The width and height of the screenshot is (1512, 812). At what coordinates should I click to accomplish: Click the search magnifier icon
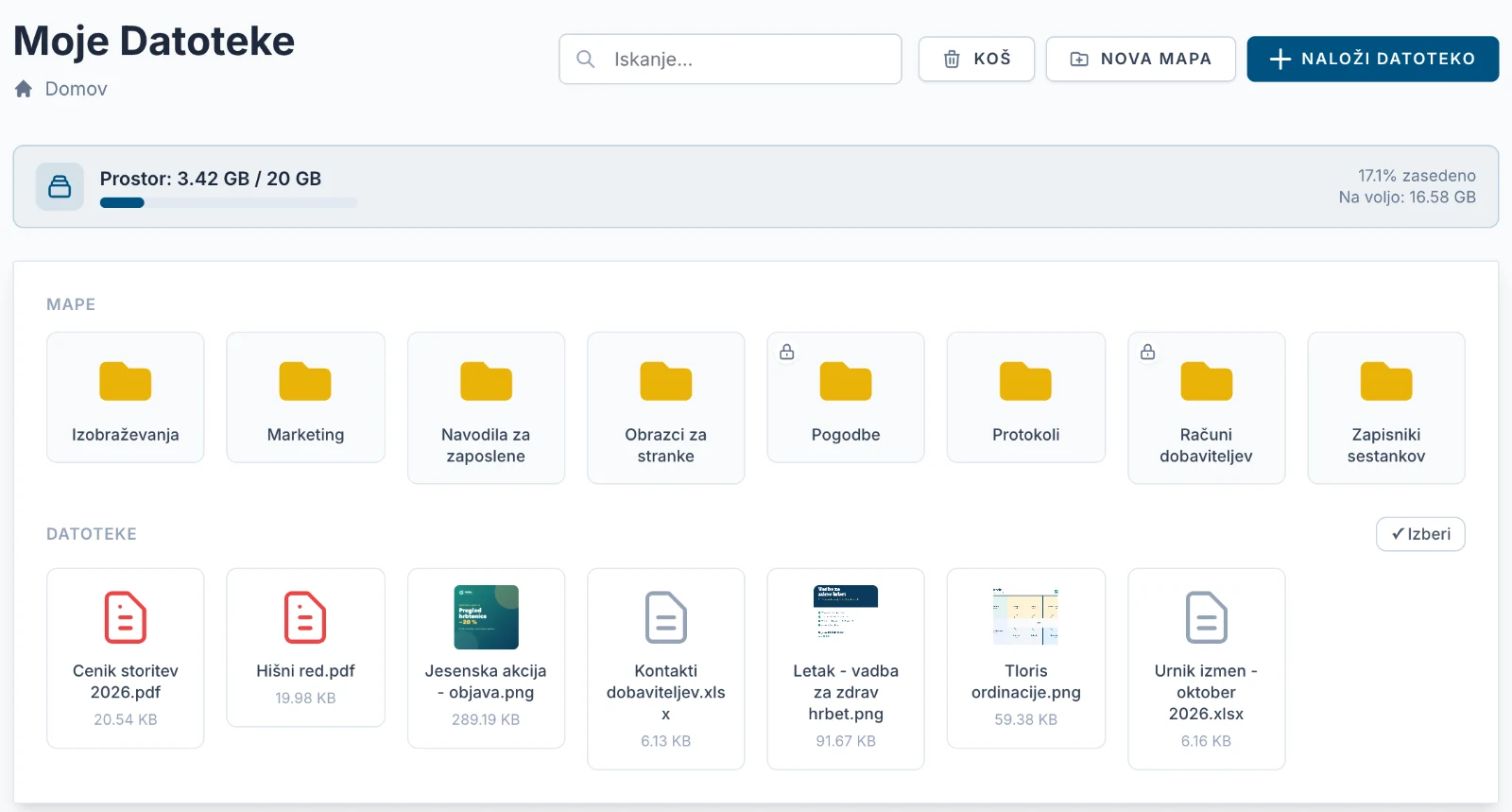click(586, 59)
